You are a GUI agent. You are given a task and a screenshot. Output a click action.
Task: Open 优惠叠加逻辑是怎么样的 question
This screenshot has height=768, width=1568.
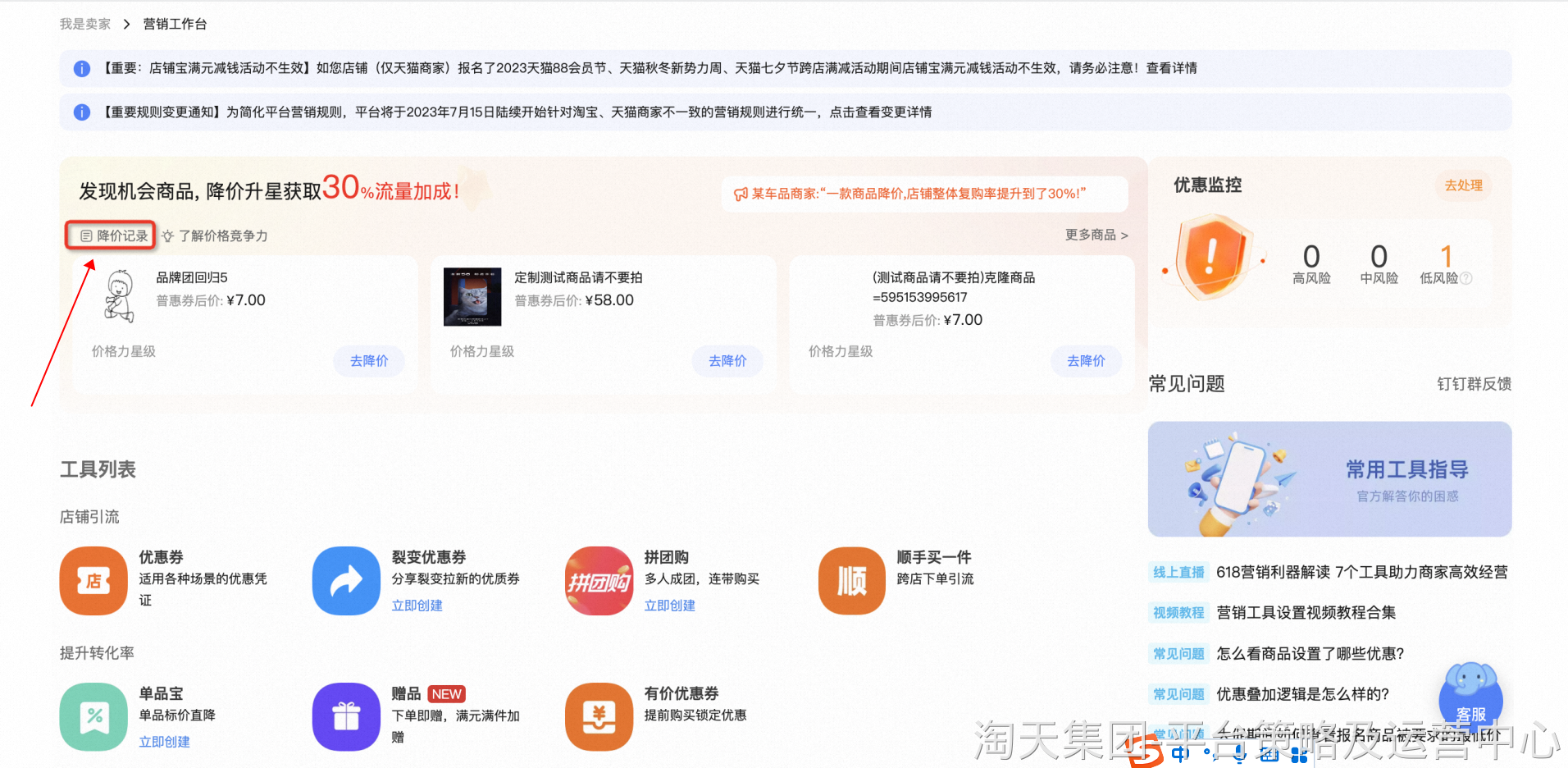[1302, 694]
